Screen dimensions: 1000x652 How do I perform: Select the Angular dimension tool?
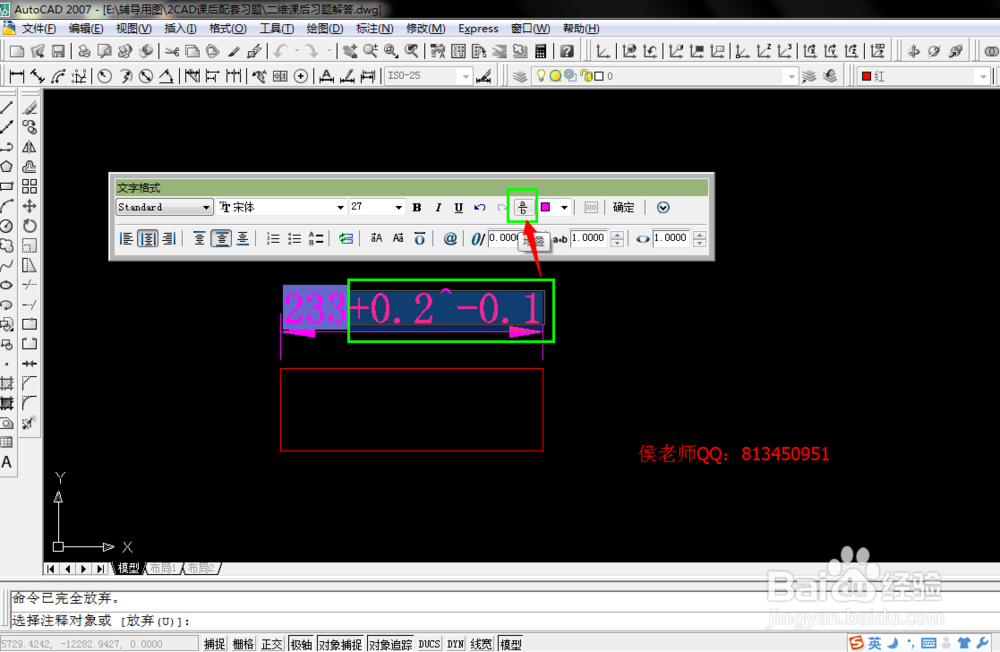tap(166, 77)
